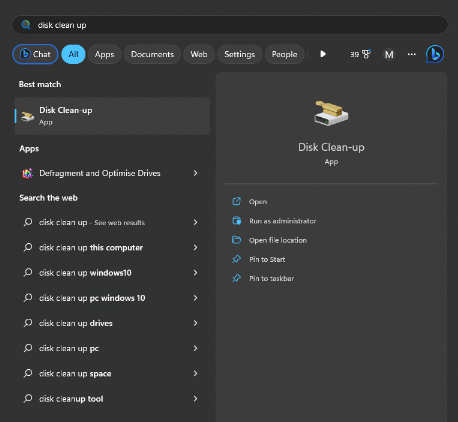Click the search box containing 'disk clean up'
Screen dimensions: 458x422
tap(230, 25)
